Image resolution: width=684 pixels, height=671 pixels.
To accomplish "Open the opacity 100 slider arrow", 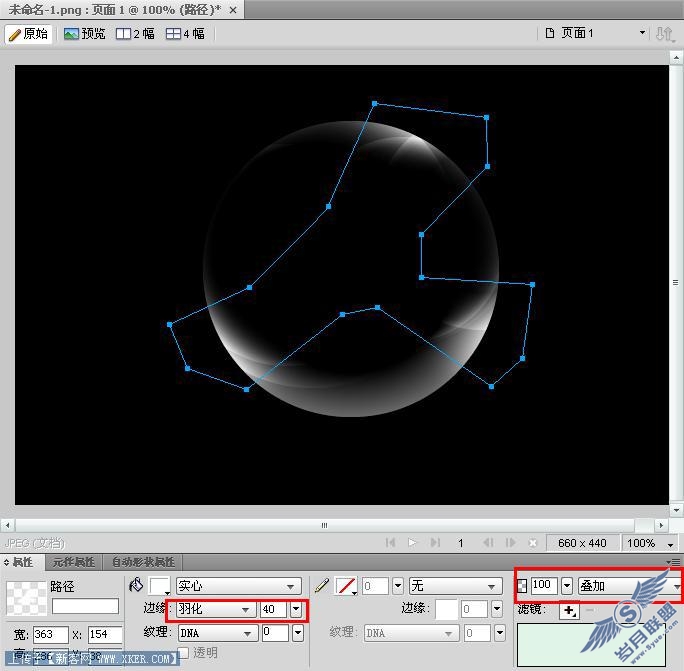I will click(567, 586).
